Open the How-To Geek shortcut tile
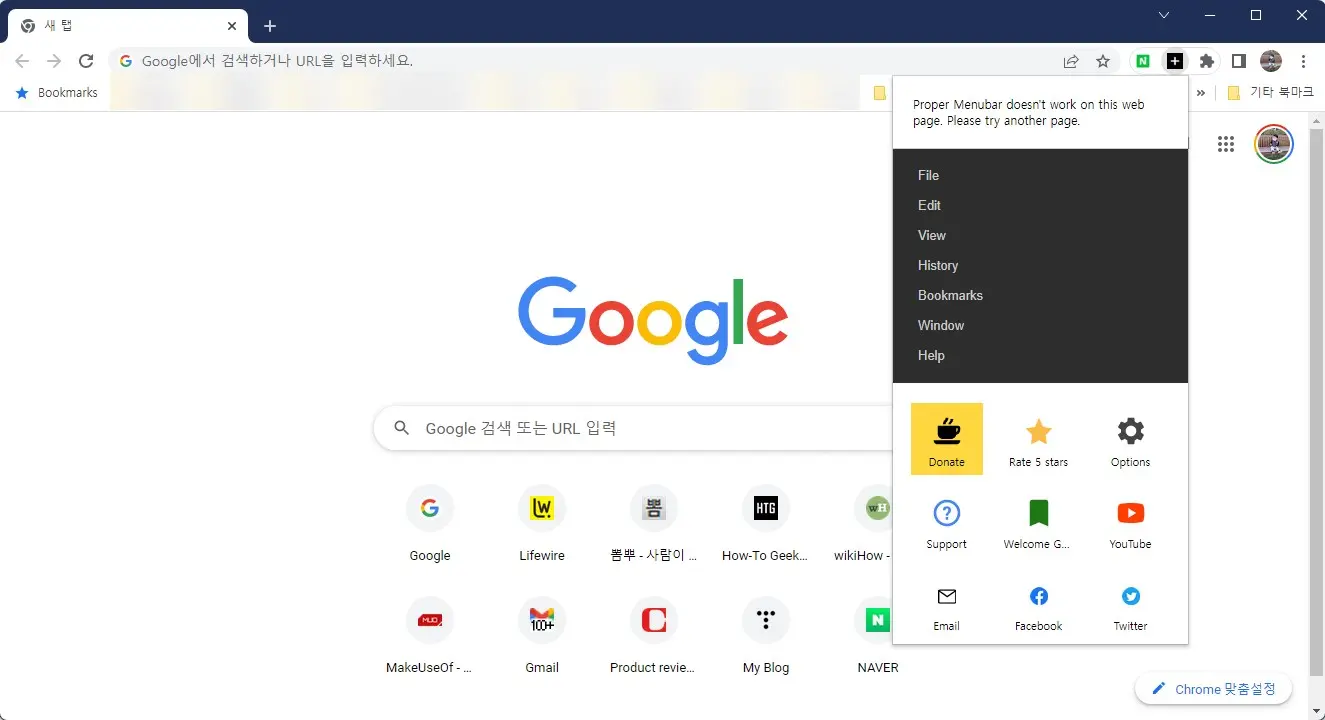Viewport: 1325px width, 720px height. pos(766,522)
